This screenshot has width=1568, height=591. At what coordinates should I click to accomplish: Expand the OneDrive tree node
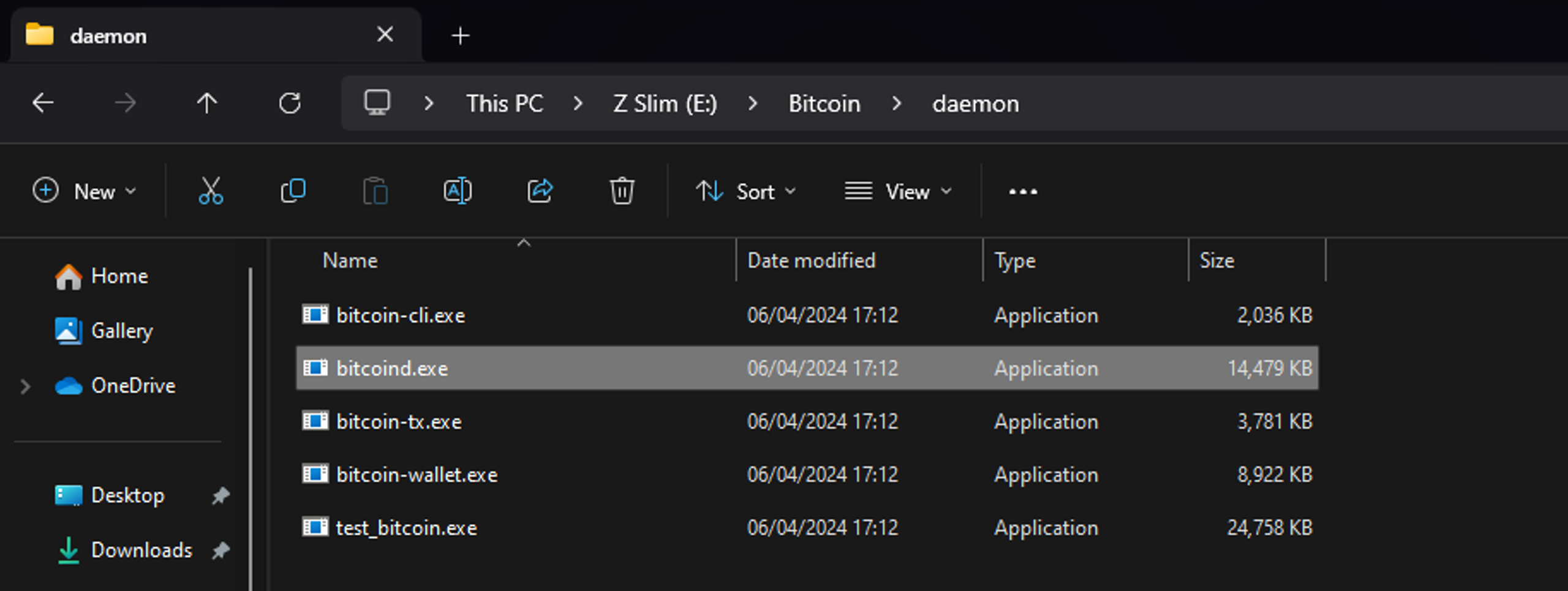(x=25, y=386)
